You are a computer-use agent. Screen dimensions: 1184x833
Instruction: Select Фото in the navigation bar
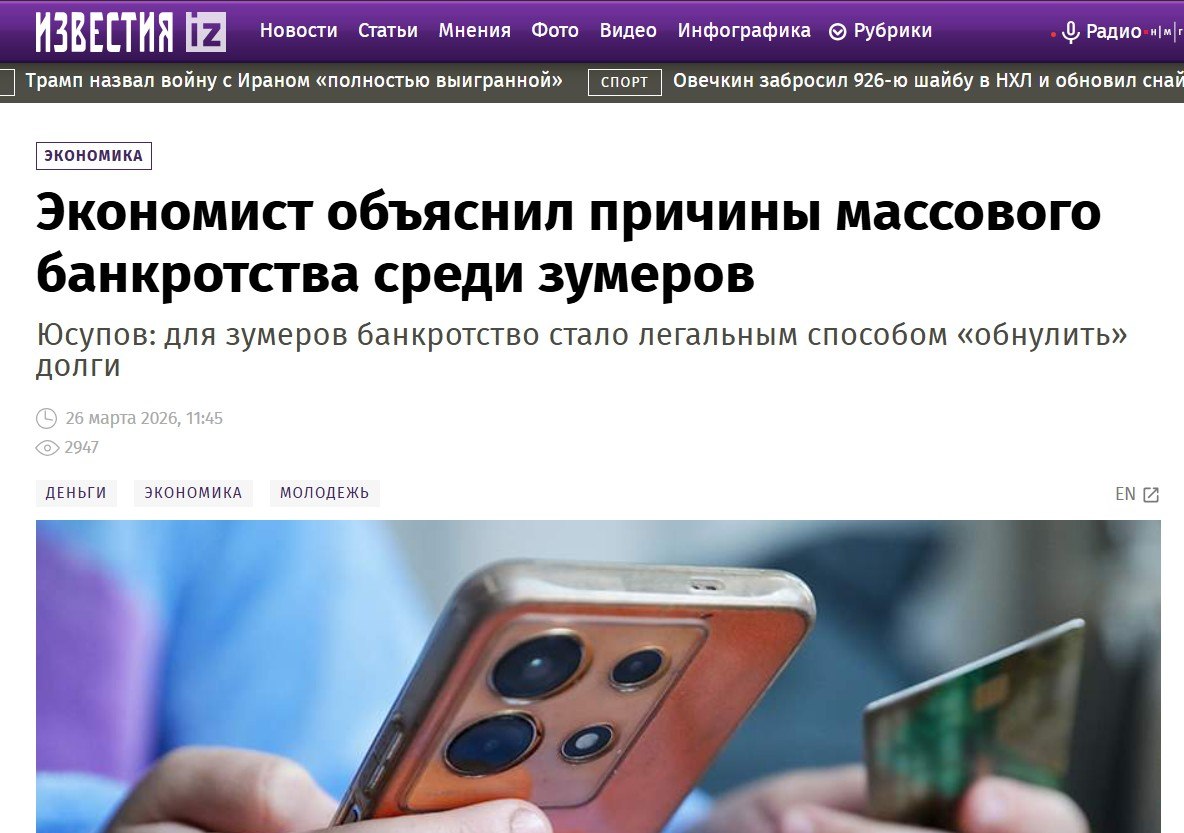(x=555, y=31)
